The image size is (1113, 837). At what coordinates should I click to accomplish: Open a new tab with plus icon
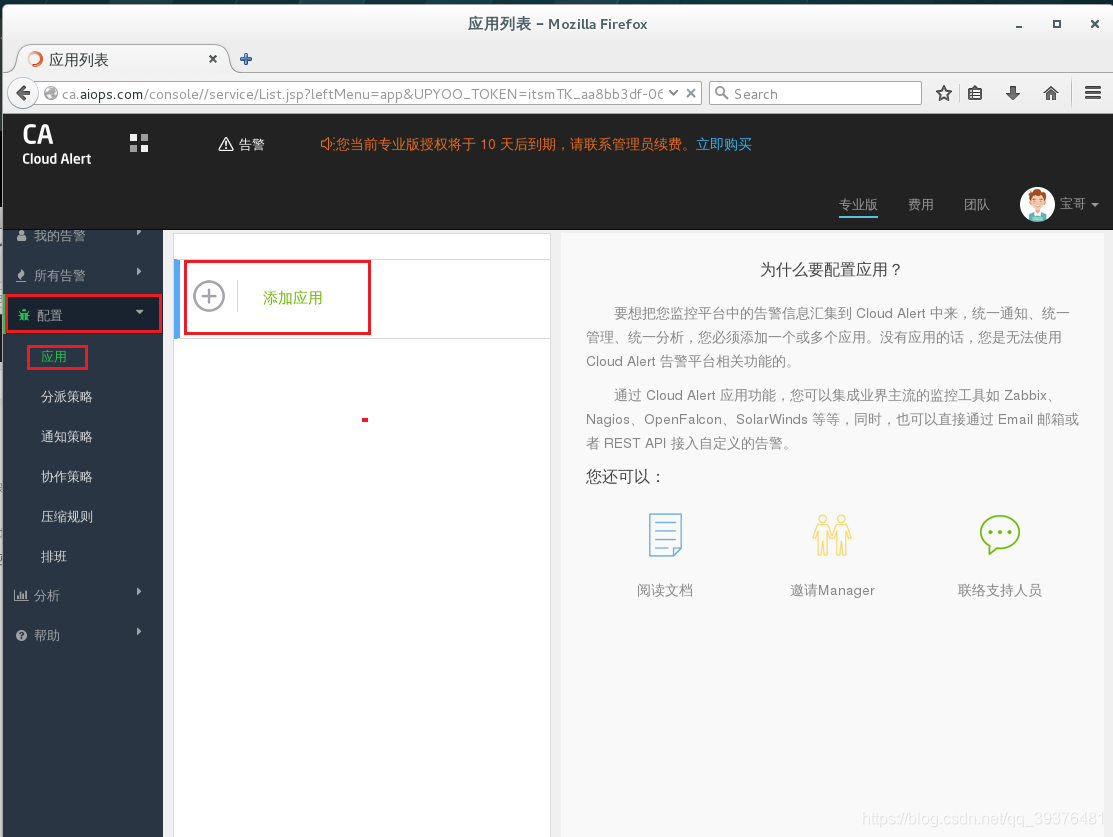[246, 59]
